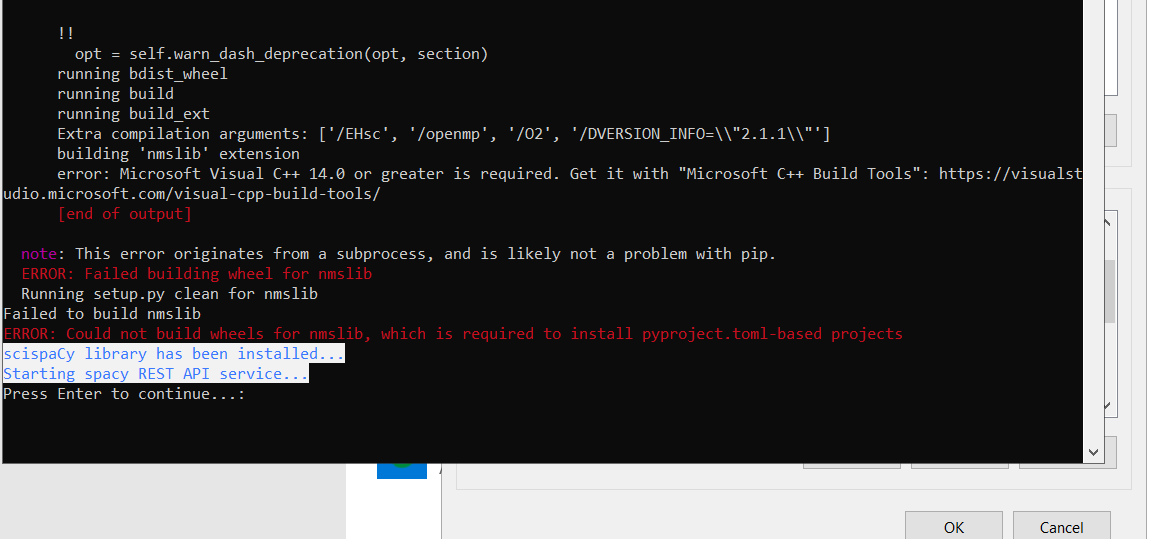This screenshot has width=1149, height=539.
Task: Click the Cancel button in the dialog
Action: [x=1061, y=527]
